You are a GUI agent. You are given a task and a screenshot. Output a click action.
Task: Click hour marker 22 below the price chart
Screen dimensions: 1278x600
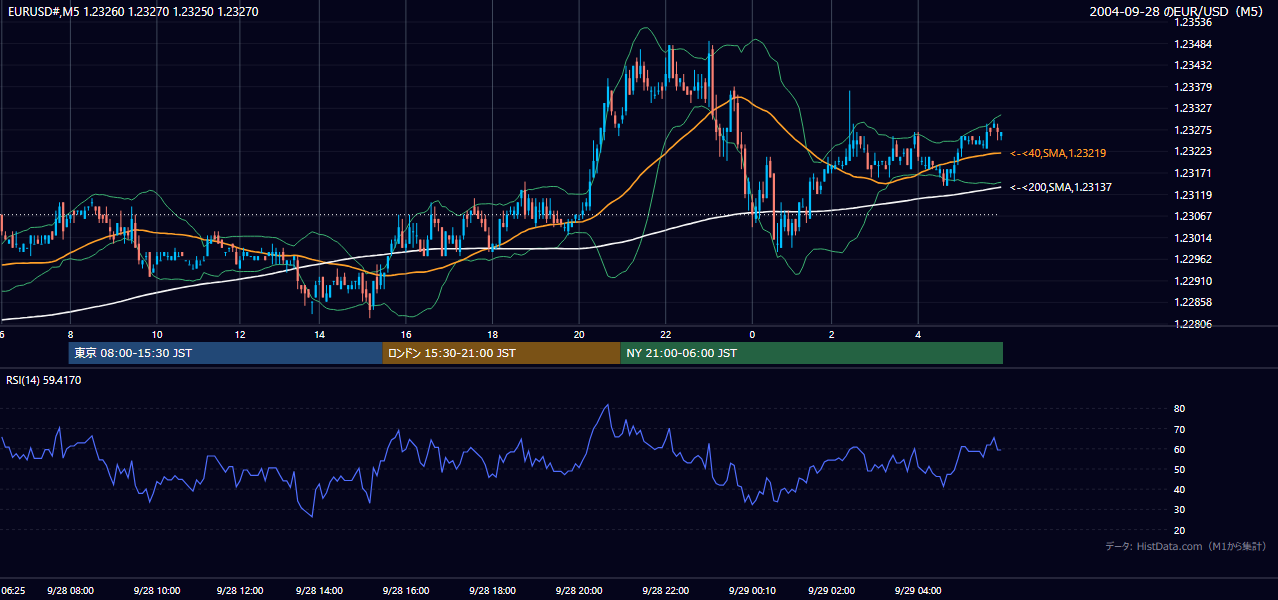click(666, 334)
